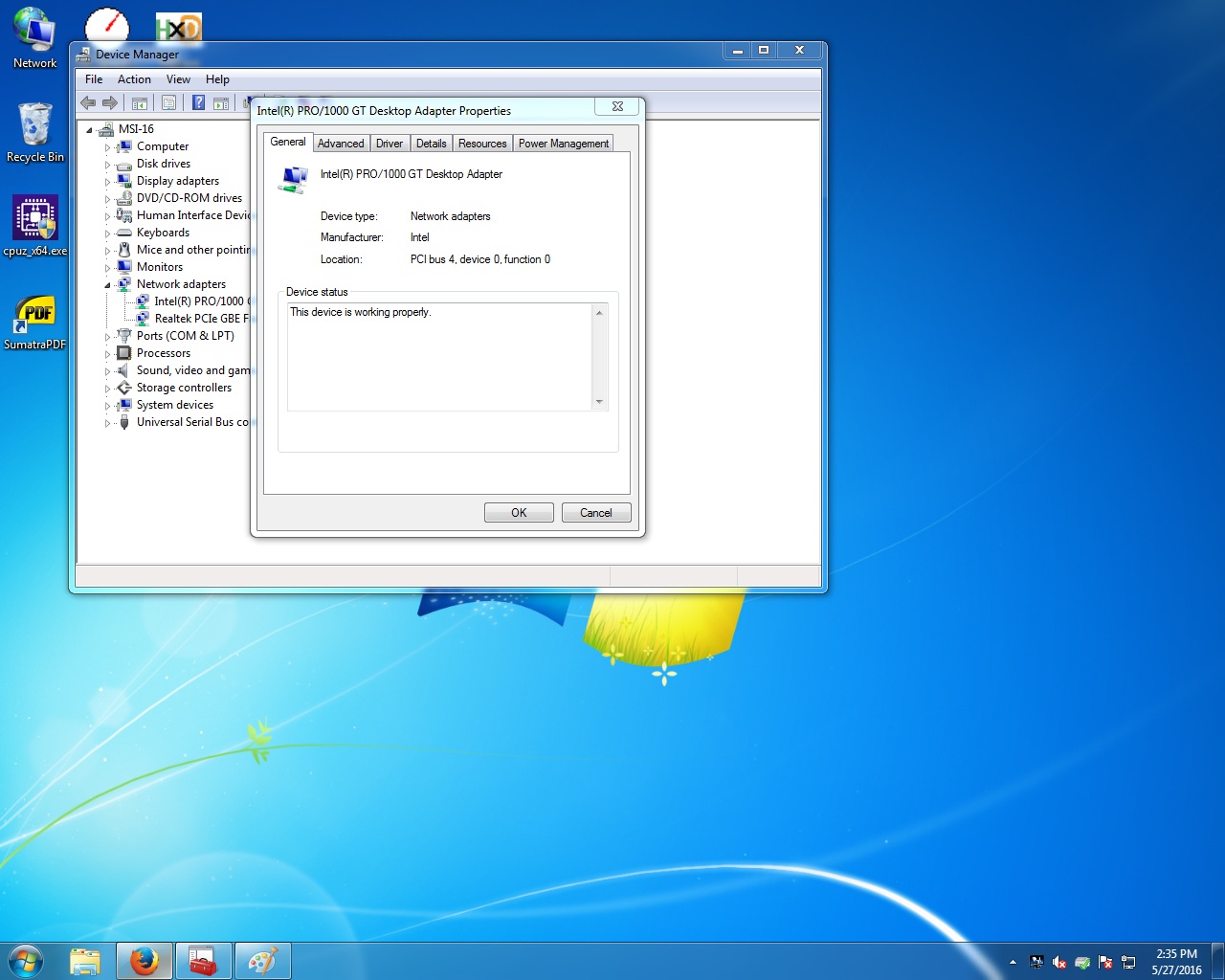Screen dimensions: 1225x980
Task: Show hidden tray icons arrow
Action: click(x=1013, y=962)
